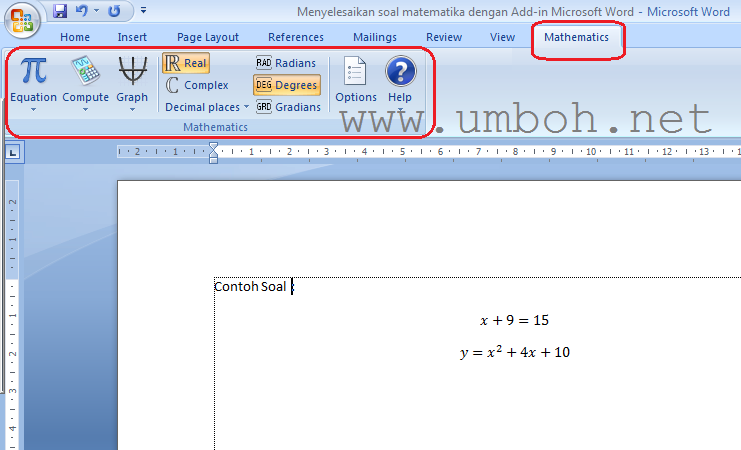741x450 pixels.
Task: Expand the Equation dropdown arrow
Action: tap(33, 110)
